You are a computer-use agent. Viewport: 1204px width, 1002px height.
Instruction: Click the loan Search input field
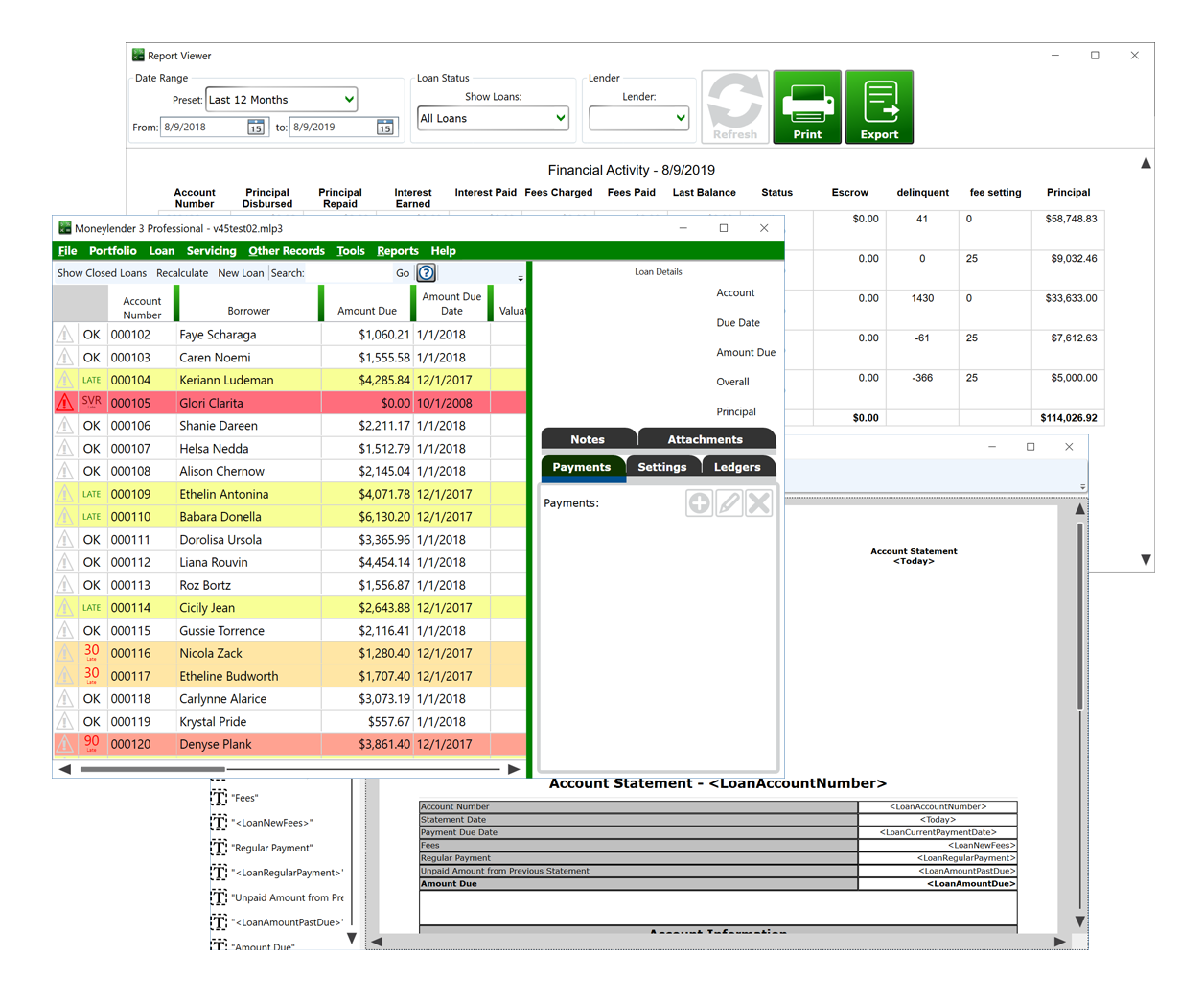pos(350,273)
